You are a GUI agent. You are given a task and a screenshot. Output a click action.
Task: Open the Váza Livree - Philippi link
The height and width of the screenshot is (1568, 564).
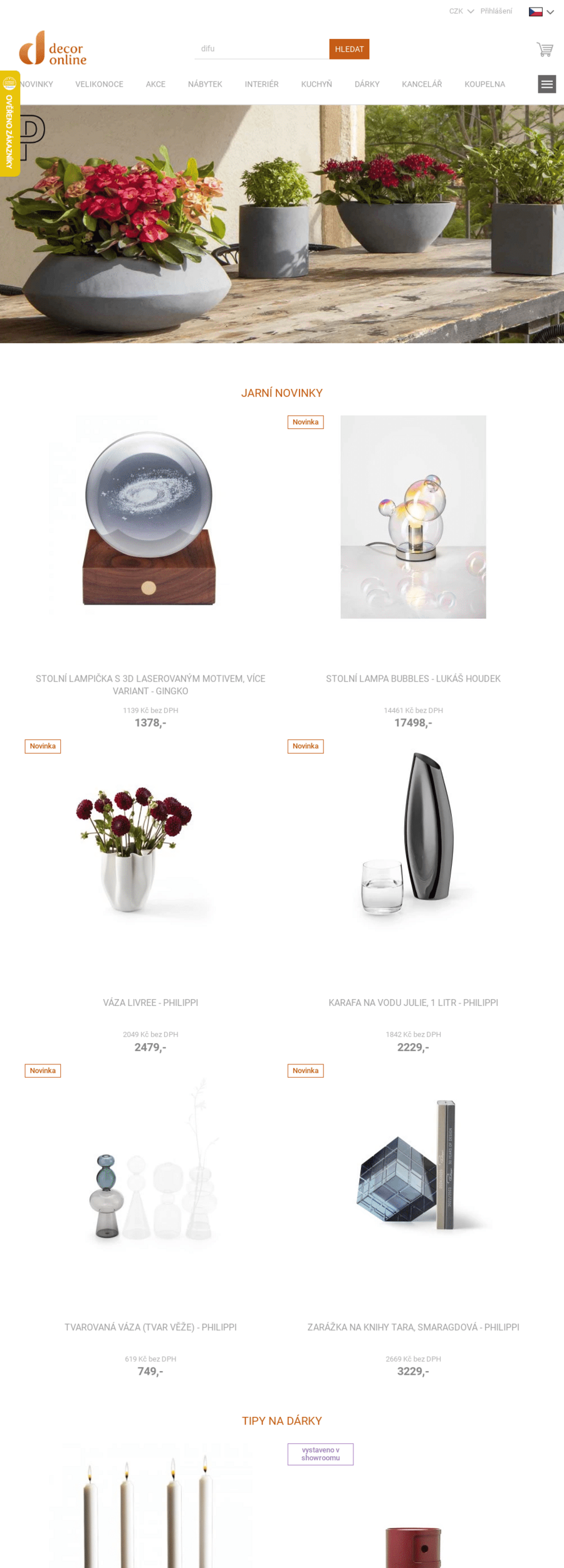point(150,1003)
